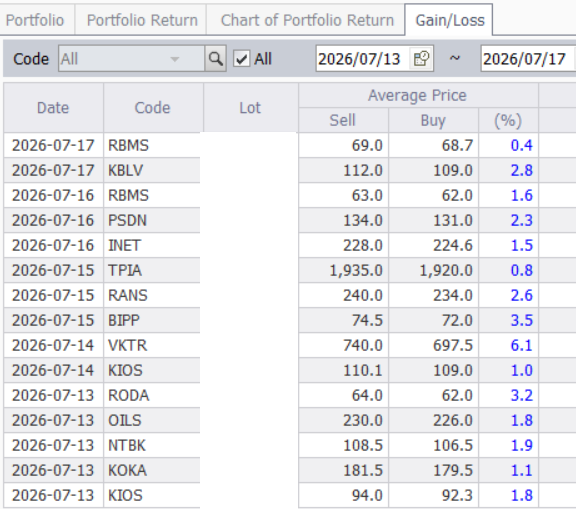Sort by the Date column header
The image size is (580, 509).
53,108
